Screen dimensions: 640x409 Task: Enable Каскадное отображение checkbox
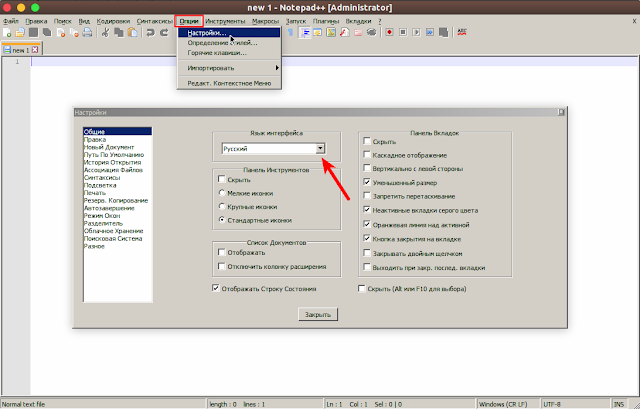point(367,155)
